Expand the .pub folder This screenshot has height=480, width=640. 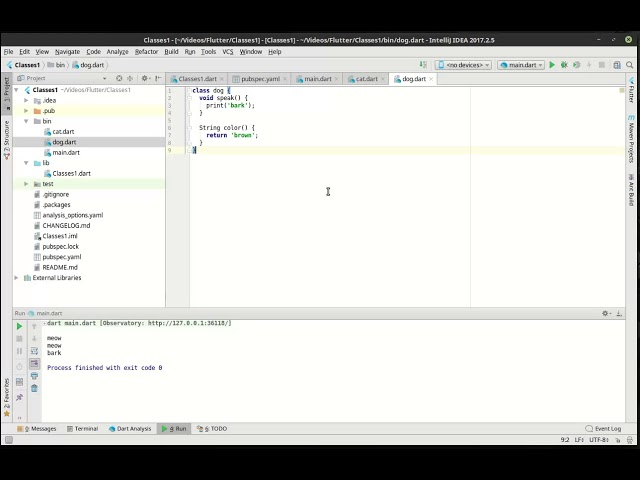pyautogui.click(x=26, y=111)
